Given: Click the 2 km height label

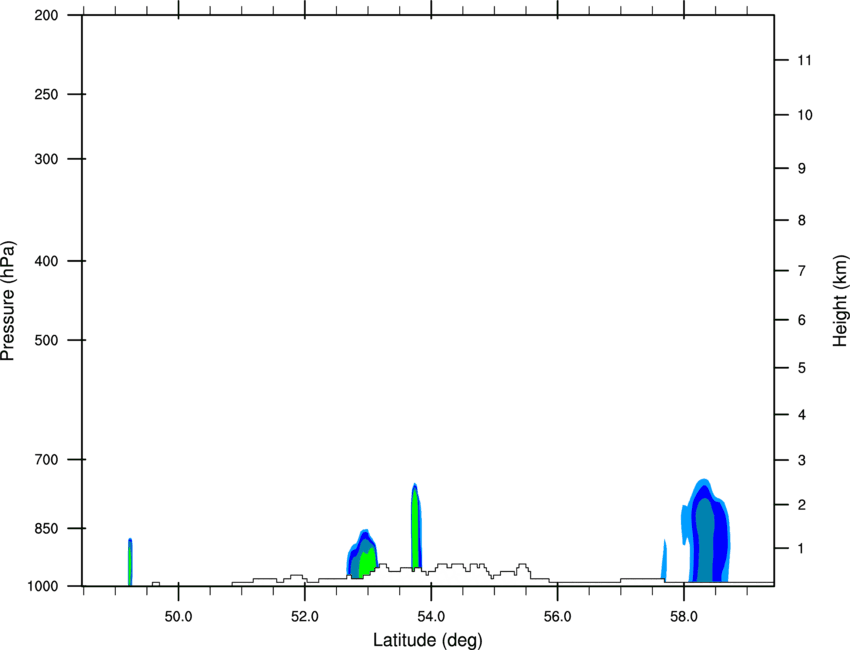Looking at the screenshot, I should click(802, 505).
